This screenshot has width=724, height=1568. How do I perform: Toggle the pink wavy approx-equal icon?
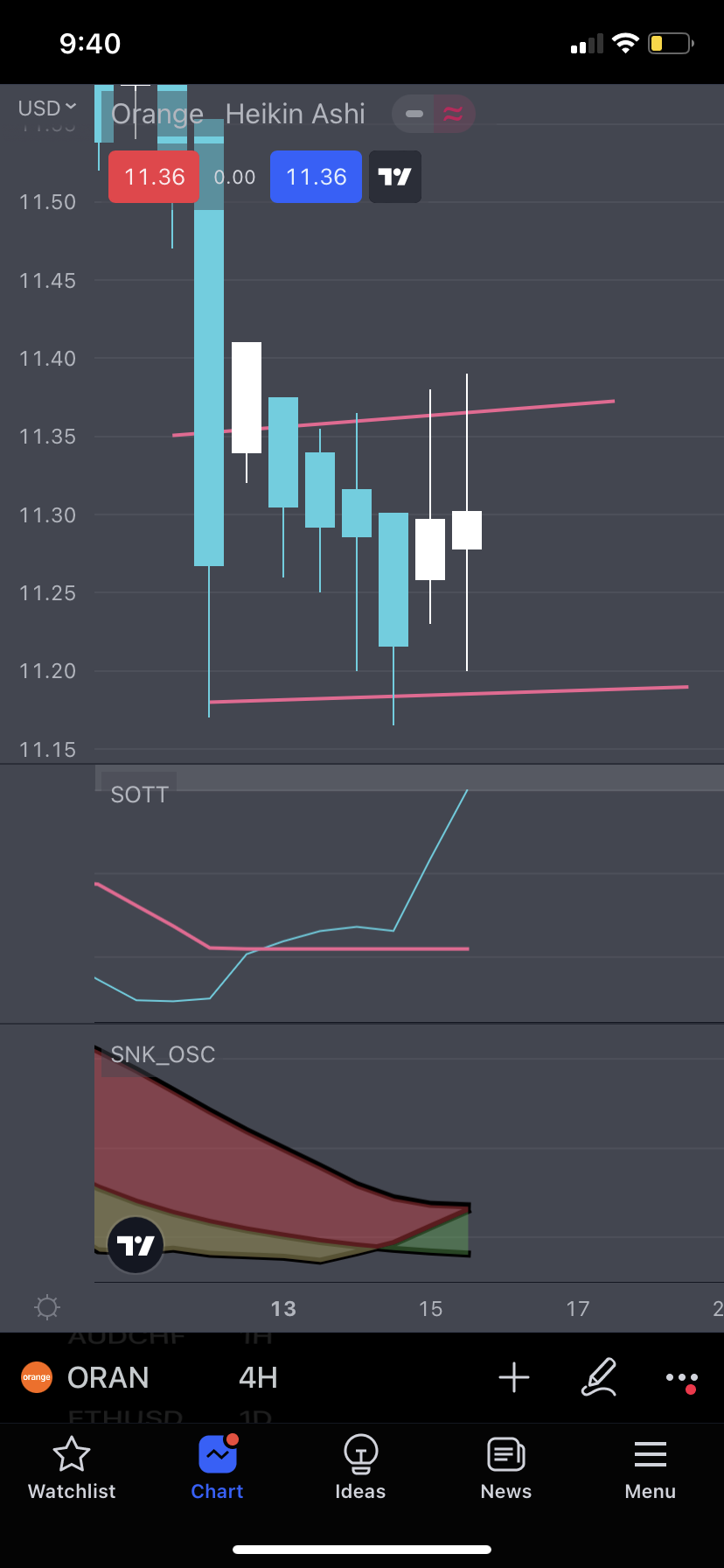(453, 114)
